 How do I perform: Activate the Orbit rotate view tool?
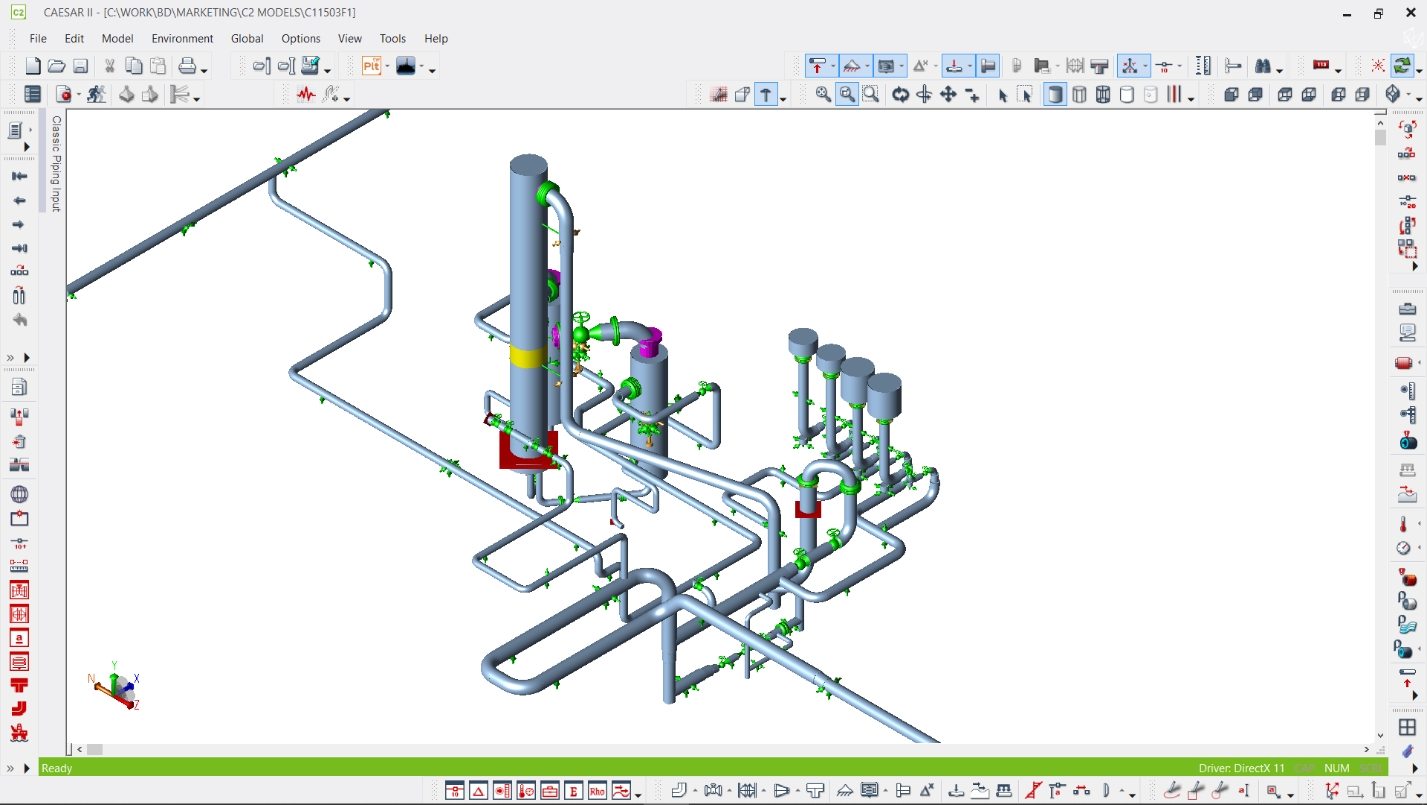(x=900, y=95)
